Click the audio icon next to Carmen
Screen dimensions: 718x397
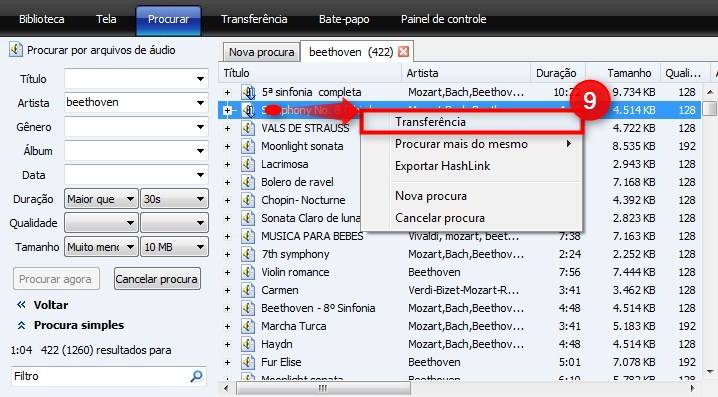[x=248, y=290]
